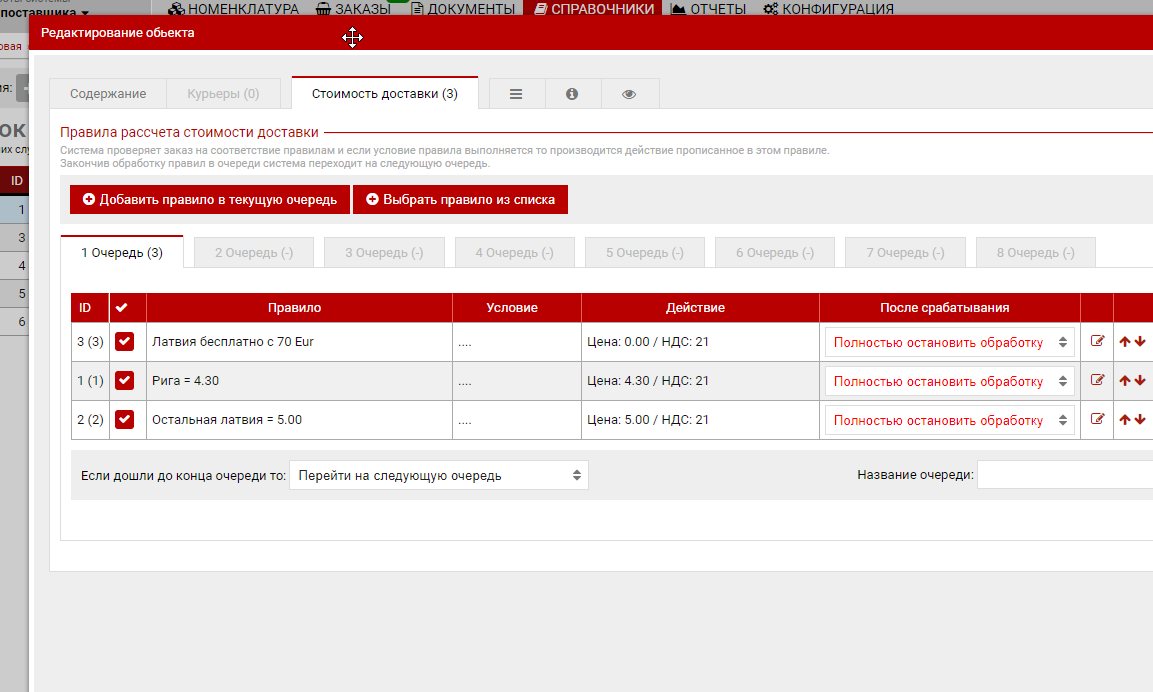Image resolution: width=1153 pixels, height=692 pixels.
Task: Open the eye icon tab
Action: 629,94
